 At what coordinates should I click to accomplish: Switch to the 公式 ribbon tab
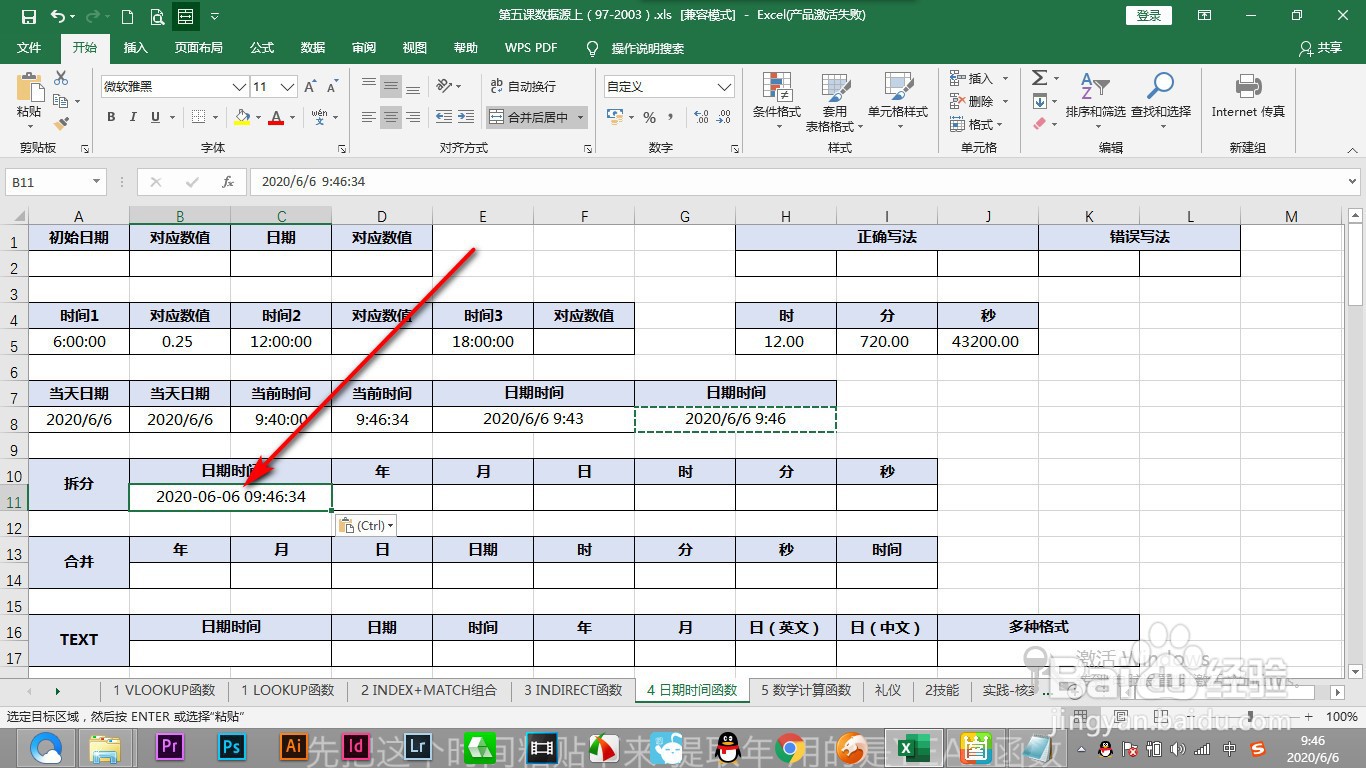[x=262, y=48]
